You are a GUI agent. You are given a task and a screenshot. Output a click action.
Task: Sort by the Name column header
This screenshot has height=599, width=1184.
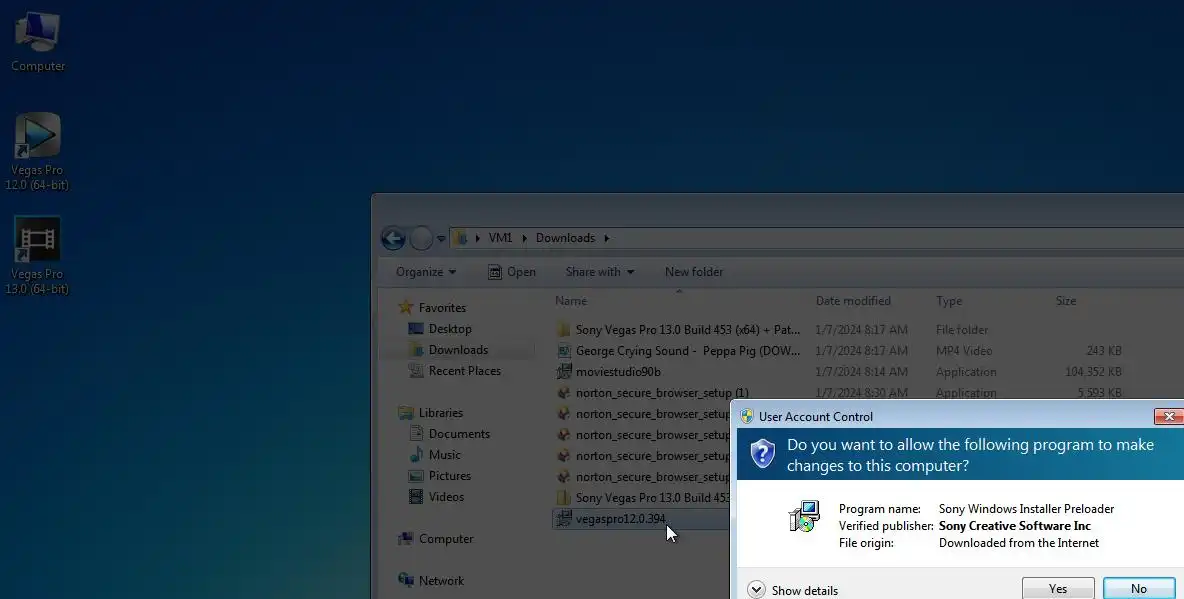coord(571,301)
